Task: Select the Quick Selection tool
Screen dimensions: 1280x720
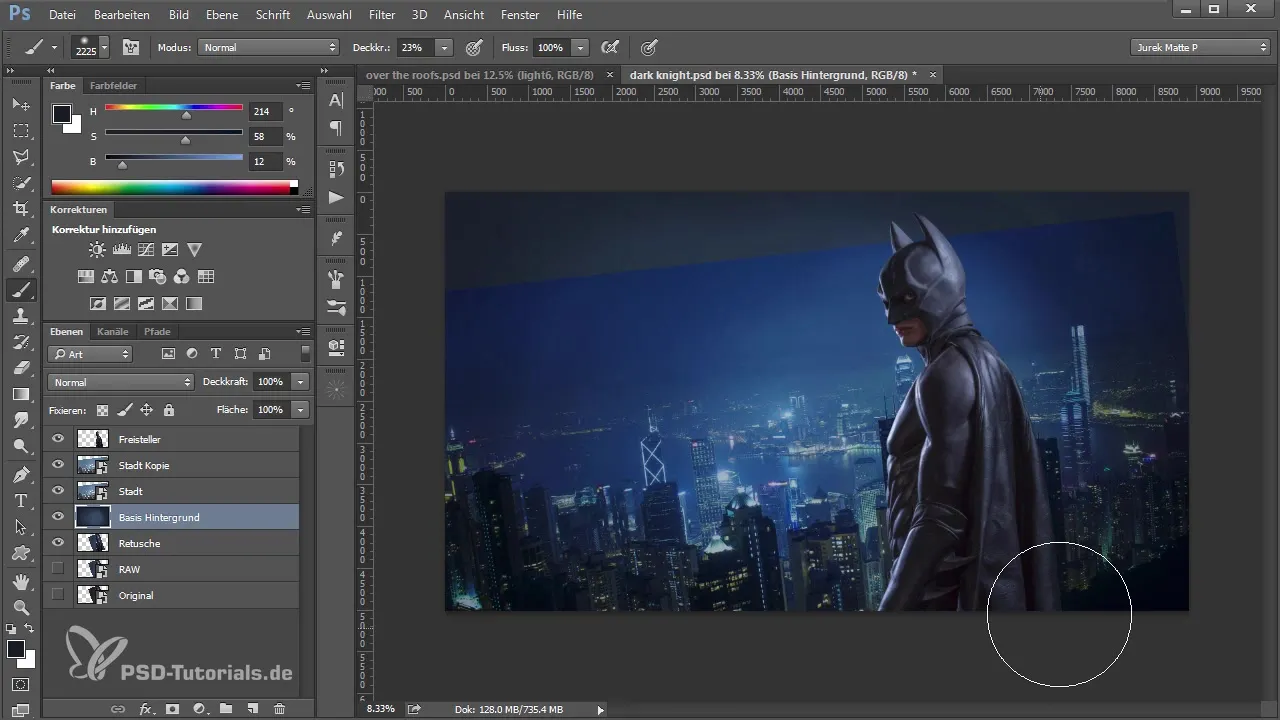Action: click(x=21, y=183)
